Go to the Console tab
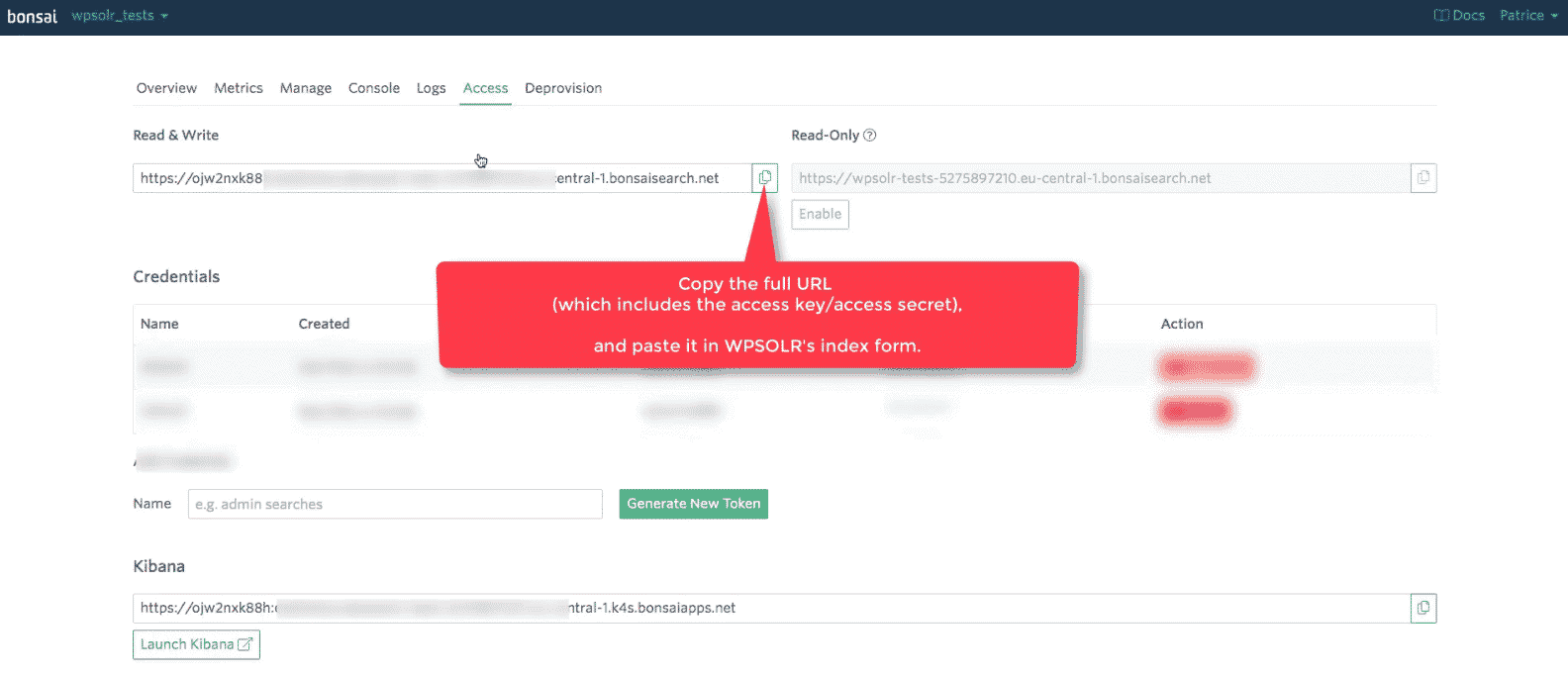1568x678 pixels. coord(374,88)
